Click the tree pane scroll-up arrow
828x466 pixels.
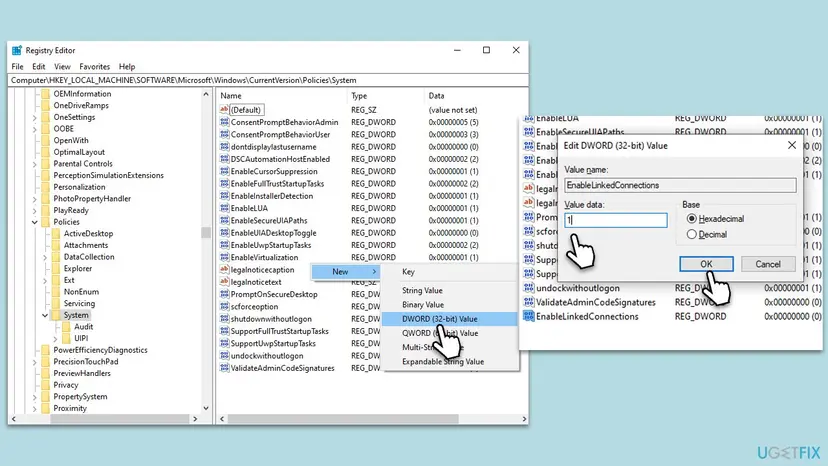point(206,94)
